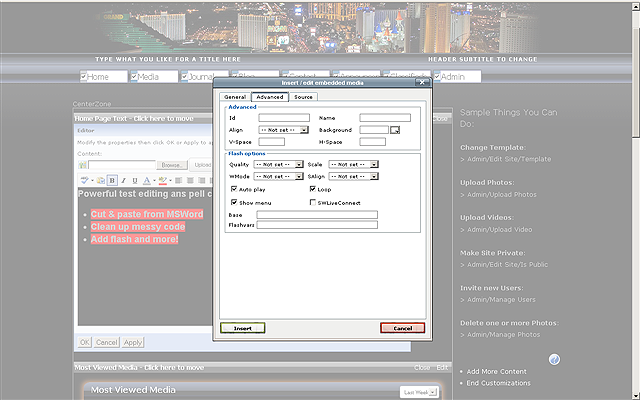This screenshot has height=400, width=640.
Task: Click the Underline formatting icon in editor
Action: click(134, 180)
